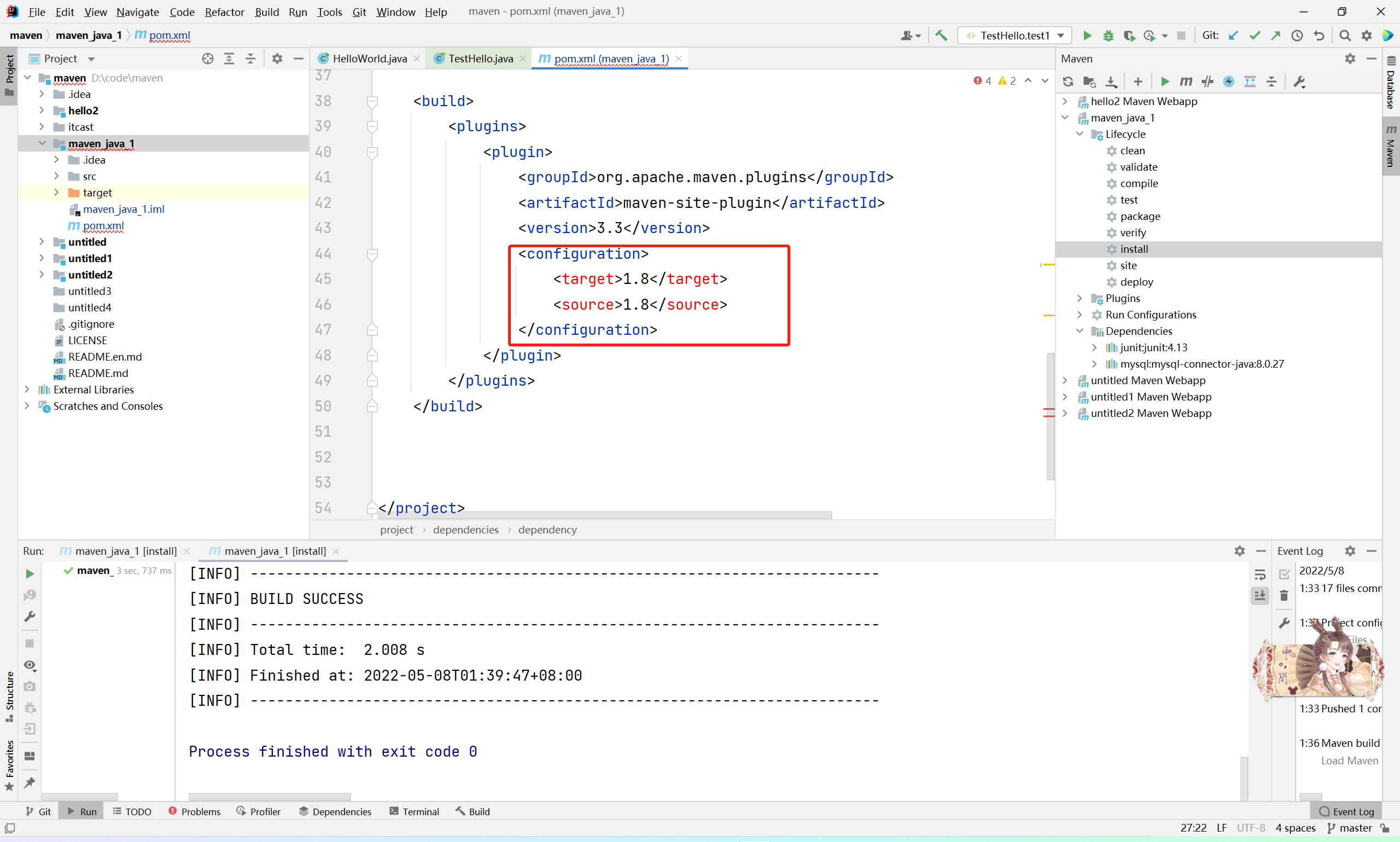The width and height of the screenshot is (1400, 842).
Task: Click the master branch in the status bar
Action: pos(1355,828)
